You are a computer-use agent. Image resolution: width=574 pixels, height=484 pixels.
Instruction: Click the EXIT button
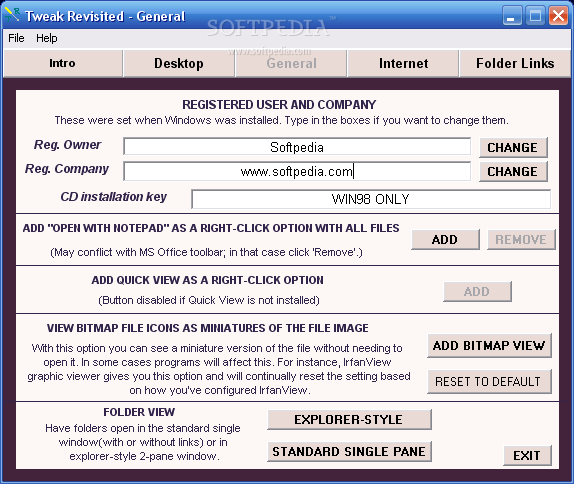click(x=527, y=455)
